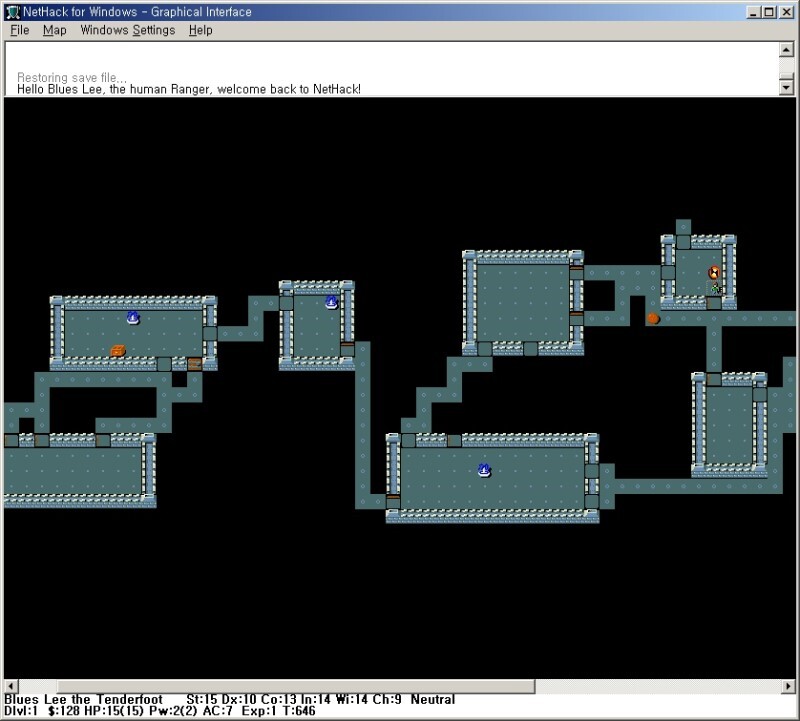
Task: Click the upper east door of the large empty room
Action: point(577,272)
